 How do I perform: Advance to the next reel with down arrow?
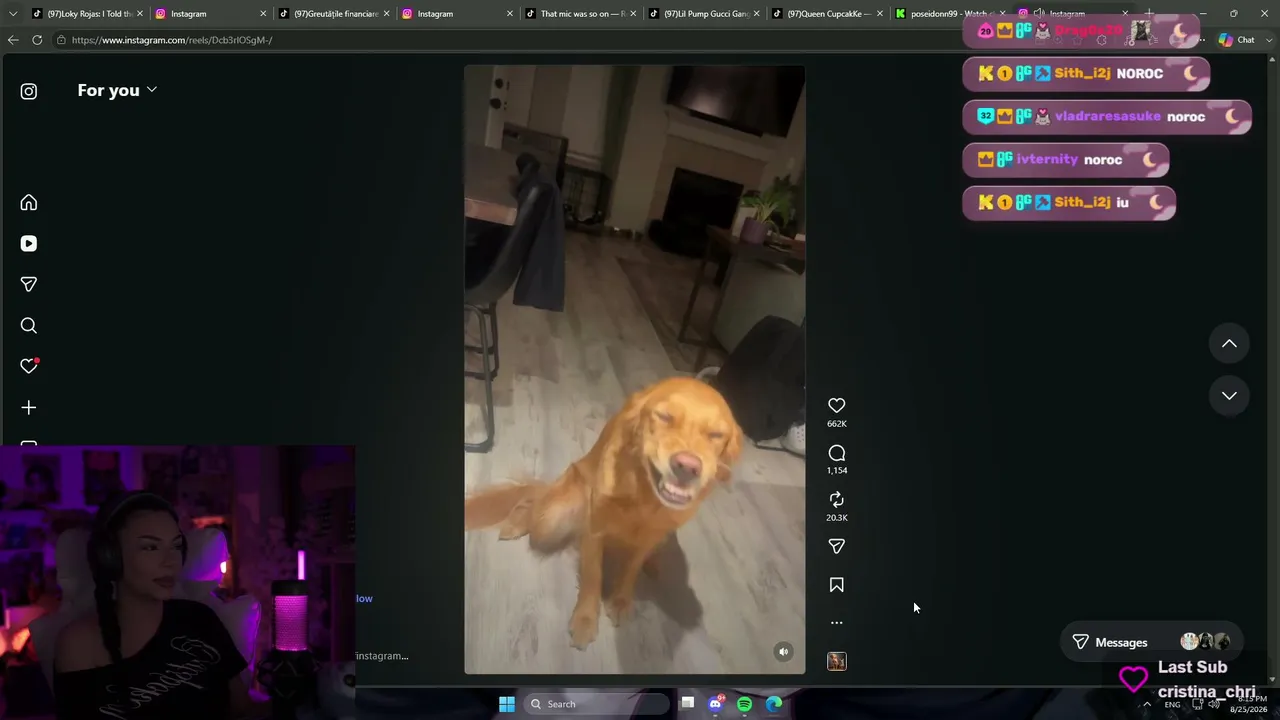coord(1229,396)
